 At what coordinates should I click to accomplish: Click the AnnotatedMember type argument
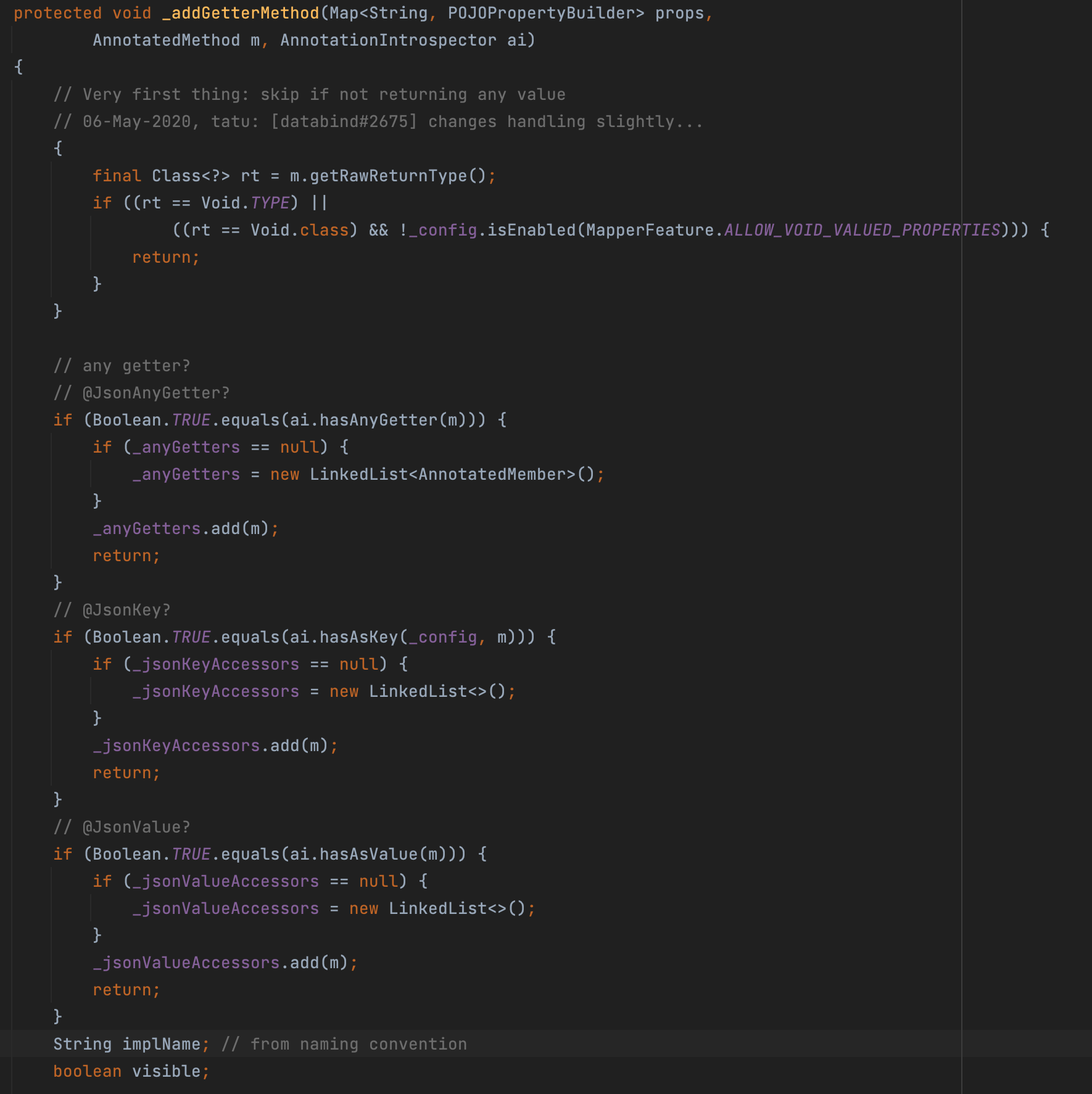[x=492, y=474]
